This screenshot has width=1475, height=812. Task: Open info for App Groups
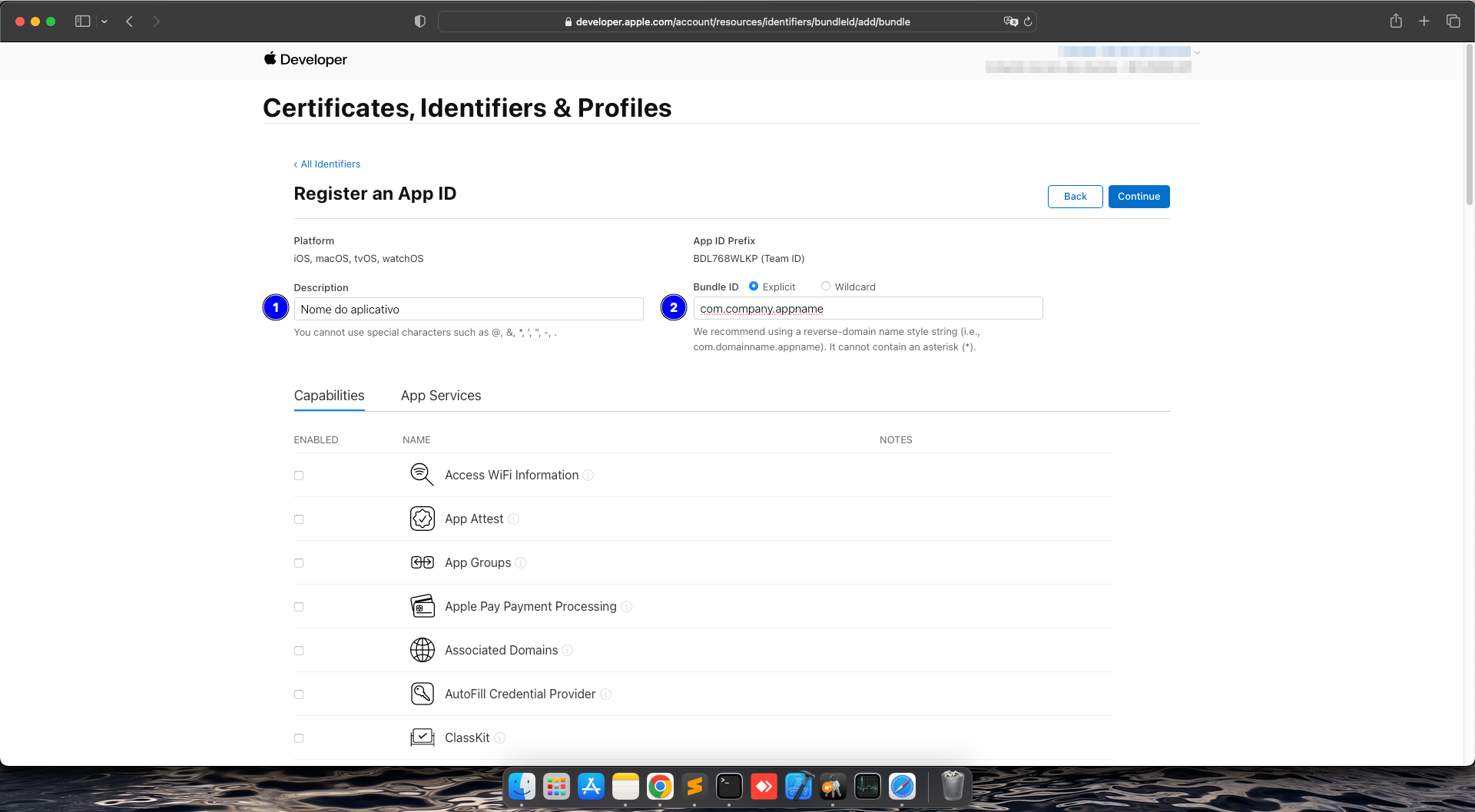[x=521, y=563]
